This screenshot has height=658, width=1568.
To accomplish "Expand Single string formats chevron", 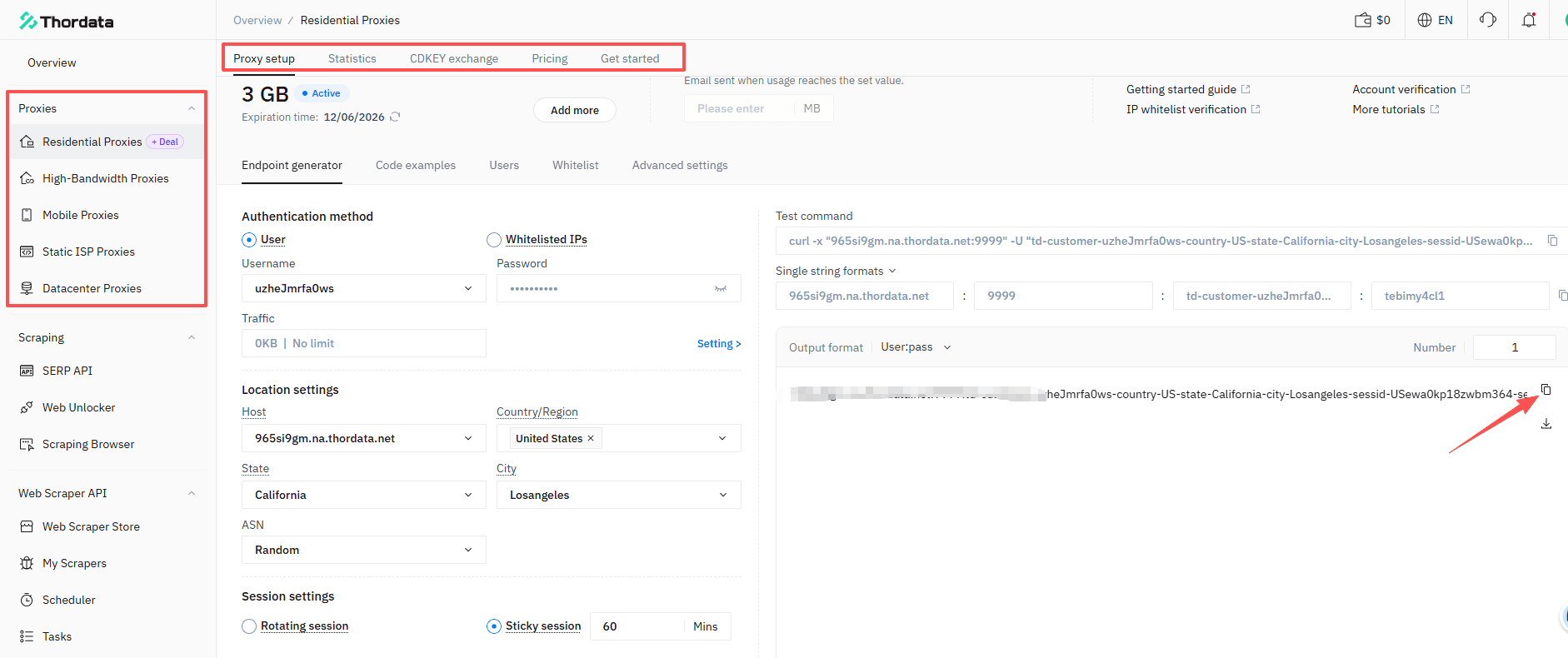I will 892,271.
